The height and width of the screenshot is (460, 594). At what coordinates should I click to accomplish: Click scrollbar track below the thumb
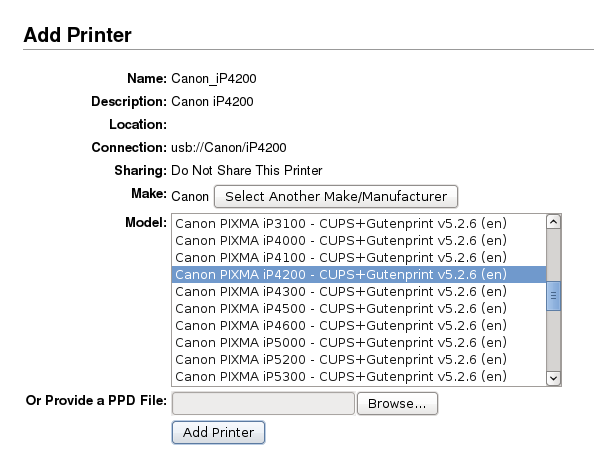(x=553, y=341)
